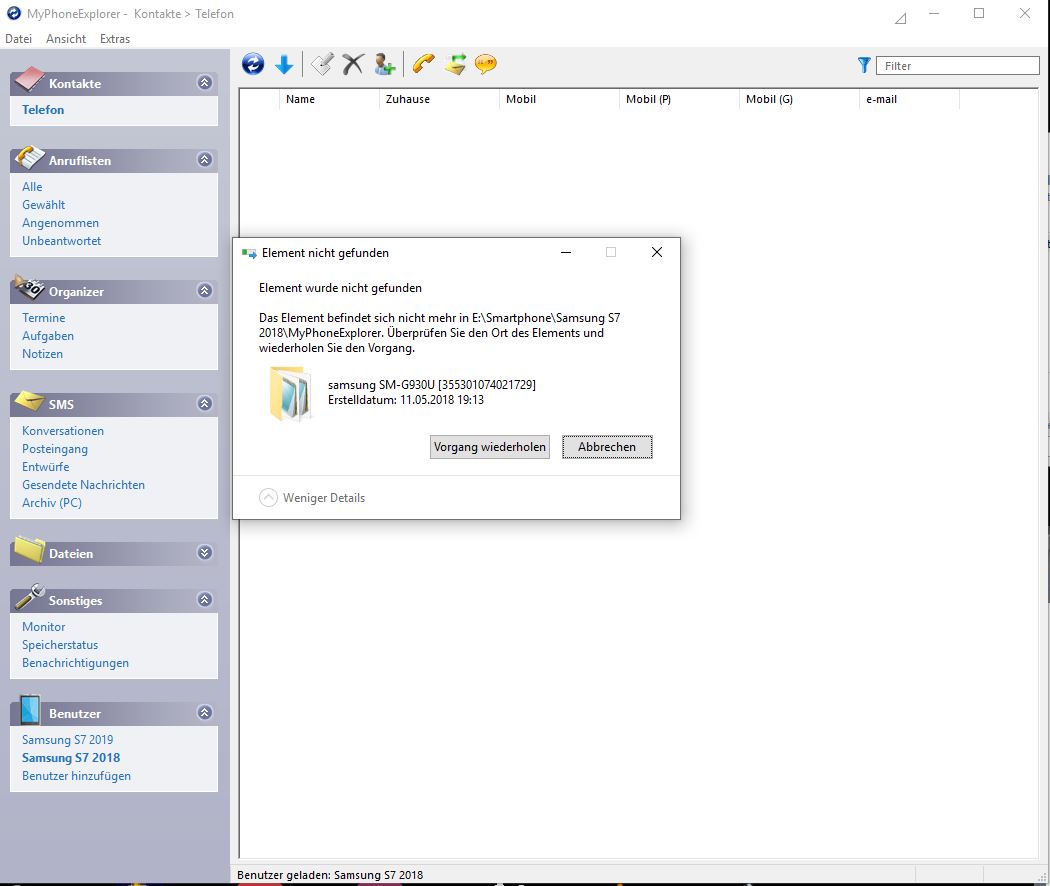This screenshot has width=1050, height=886.
Task: Open Gesendete Nachrichten
Action: [83, 485]
